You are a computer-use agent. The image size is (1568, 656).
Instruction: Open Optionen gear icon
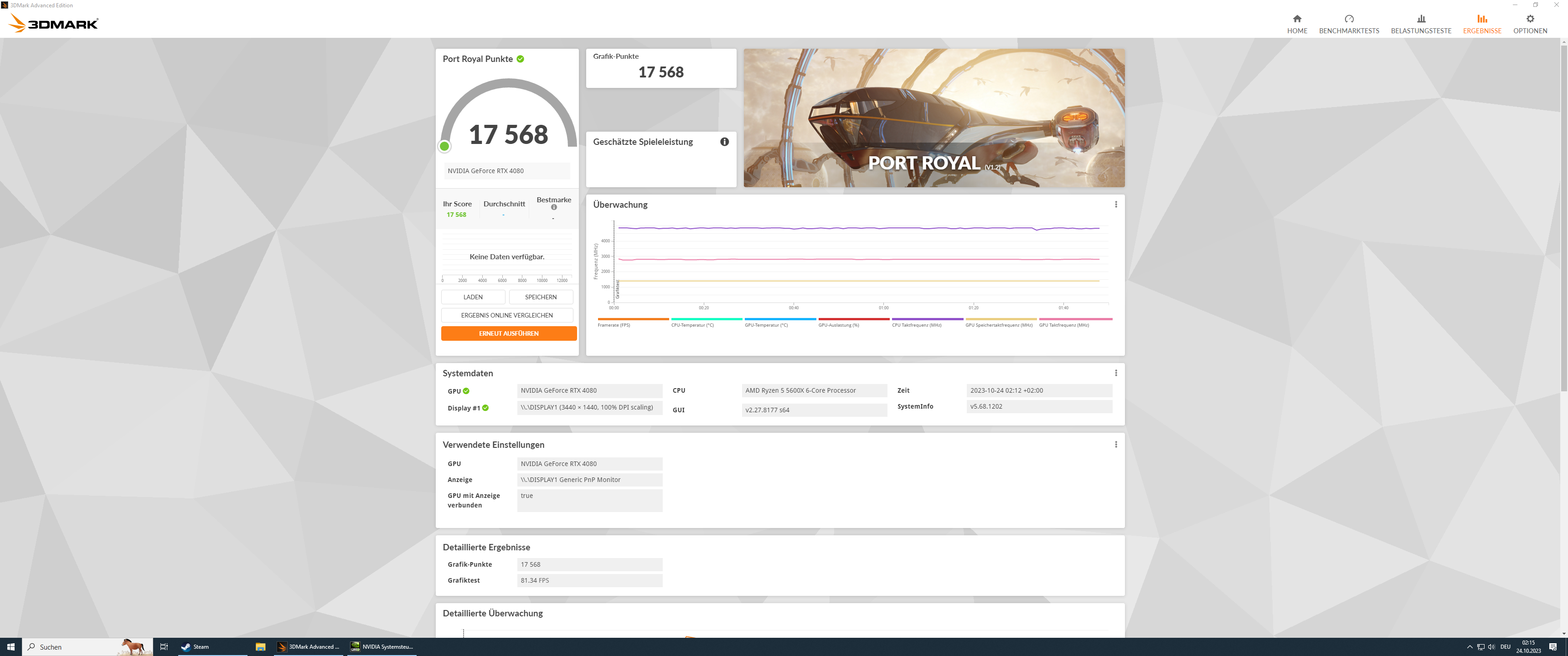(1529, 19)
